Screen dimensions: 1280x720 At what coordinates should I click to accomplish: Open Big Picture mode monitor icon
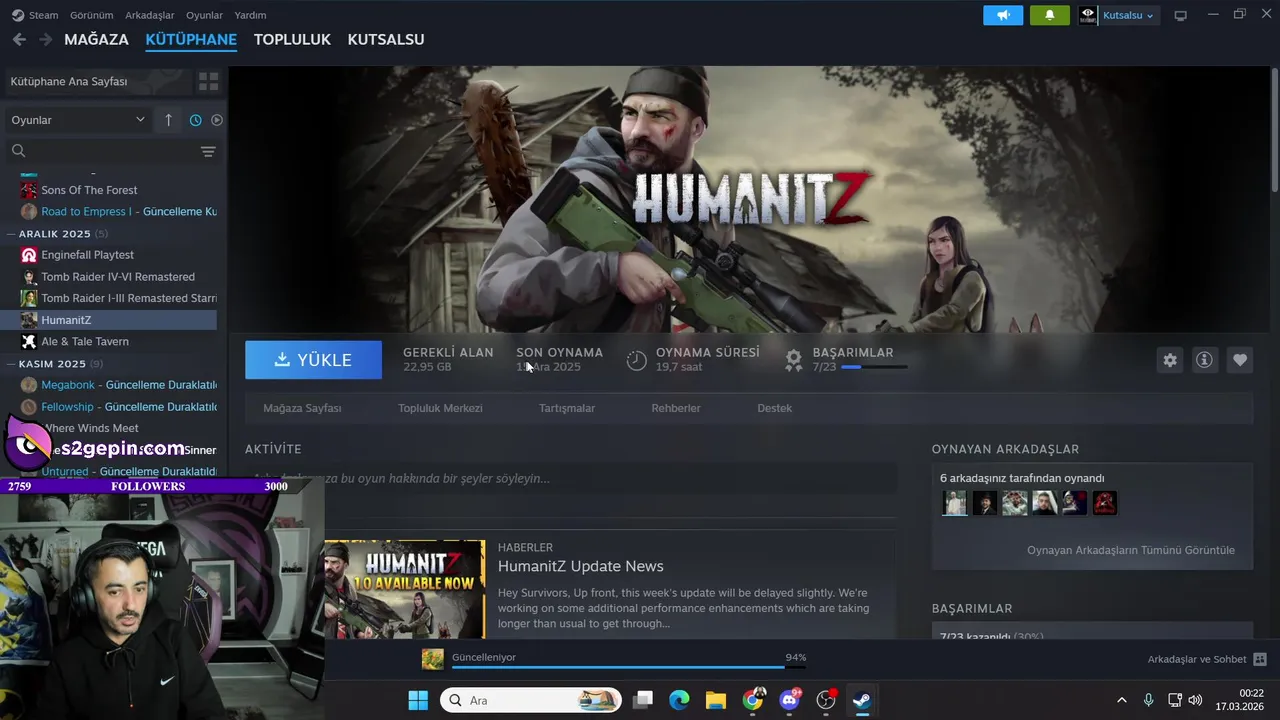pos(1180,16)
